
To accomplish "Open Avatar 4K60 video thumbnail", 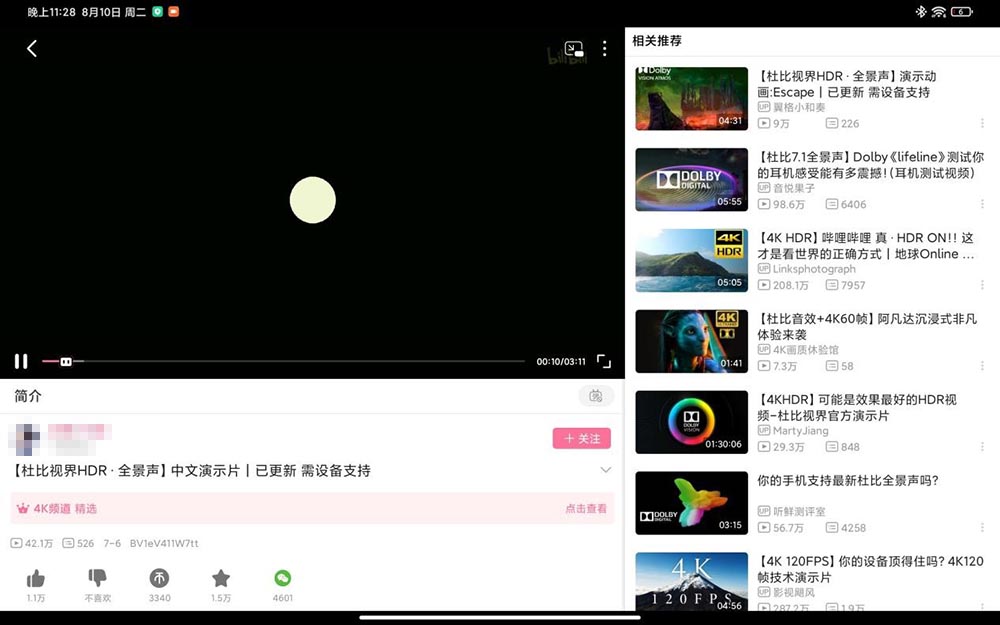I will (x=691, y=341).
